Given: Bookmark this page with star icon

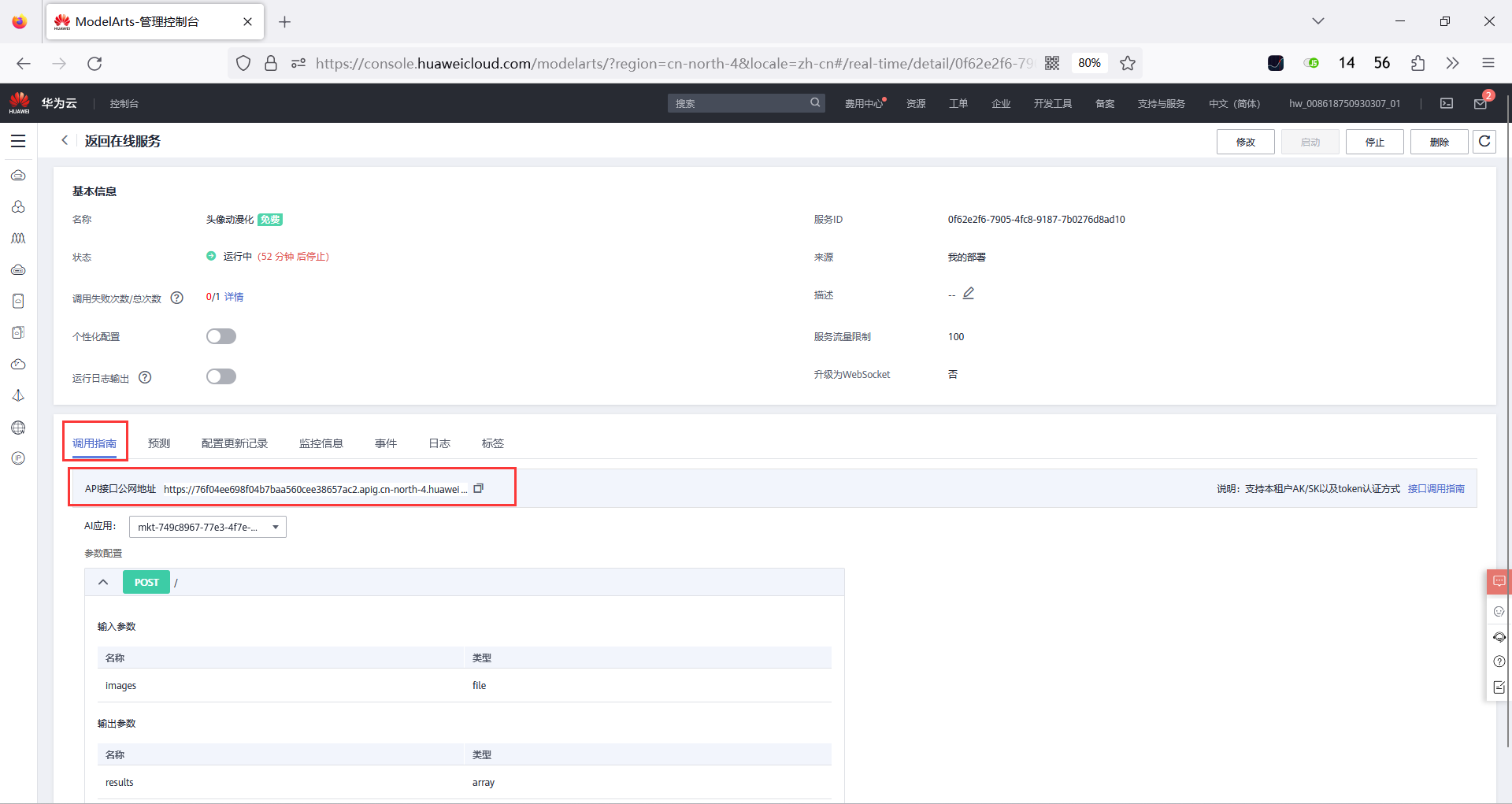Looking at the screenshot, I should [1128, 63].
